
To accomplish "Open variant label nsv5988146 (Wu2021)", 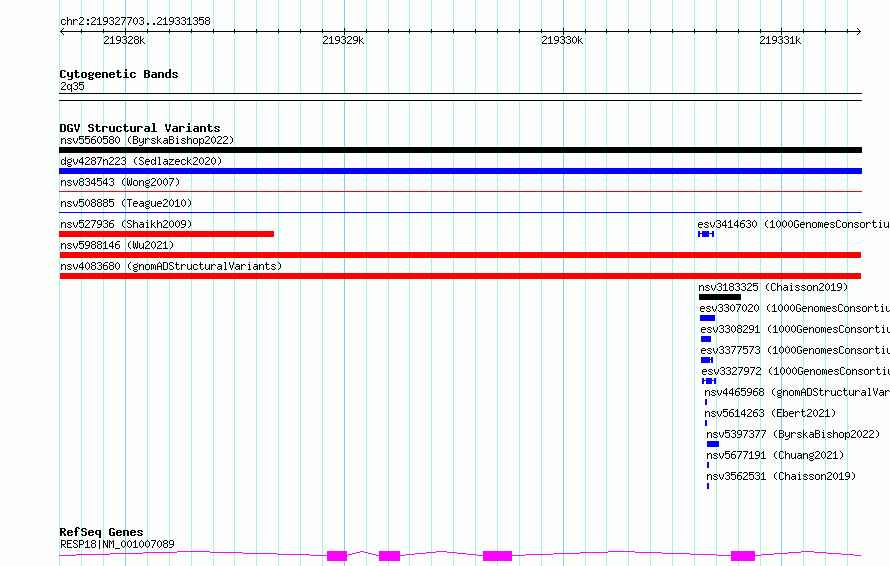I will 117,245.
